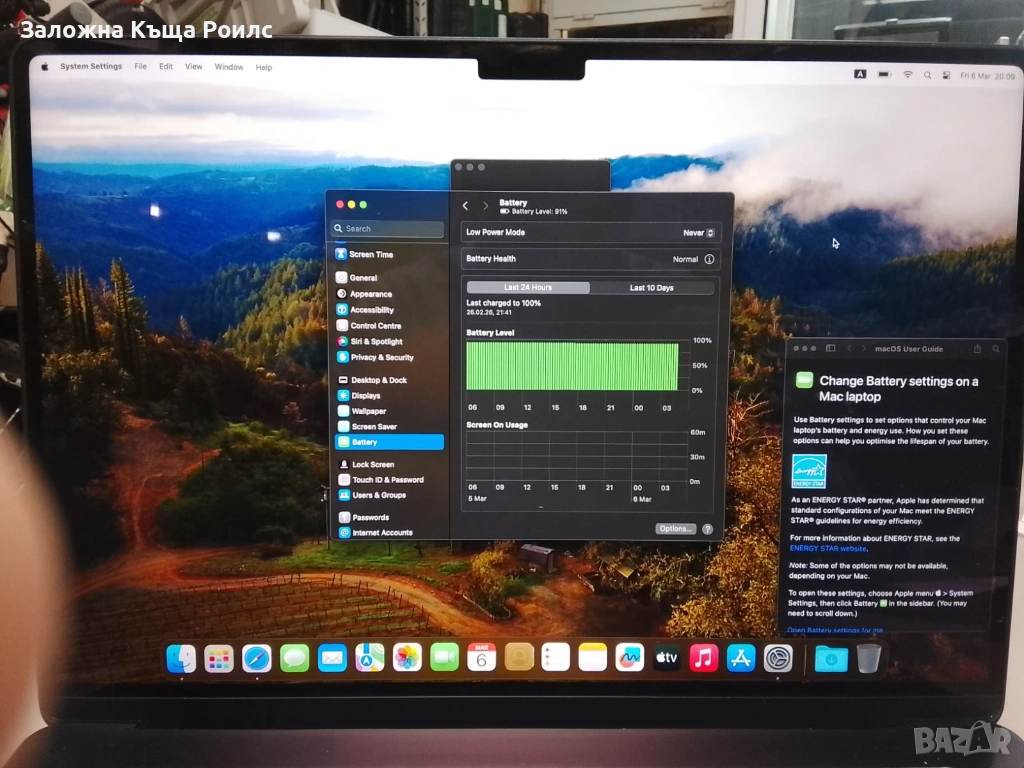Click the Options... button
Image resolution: width=1024 pixels, height=768 pixels.
[x=675, y=528]
